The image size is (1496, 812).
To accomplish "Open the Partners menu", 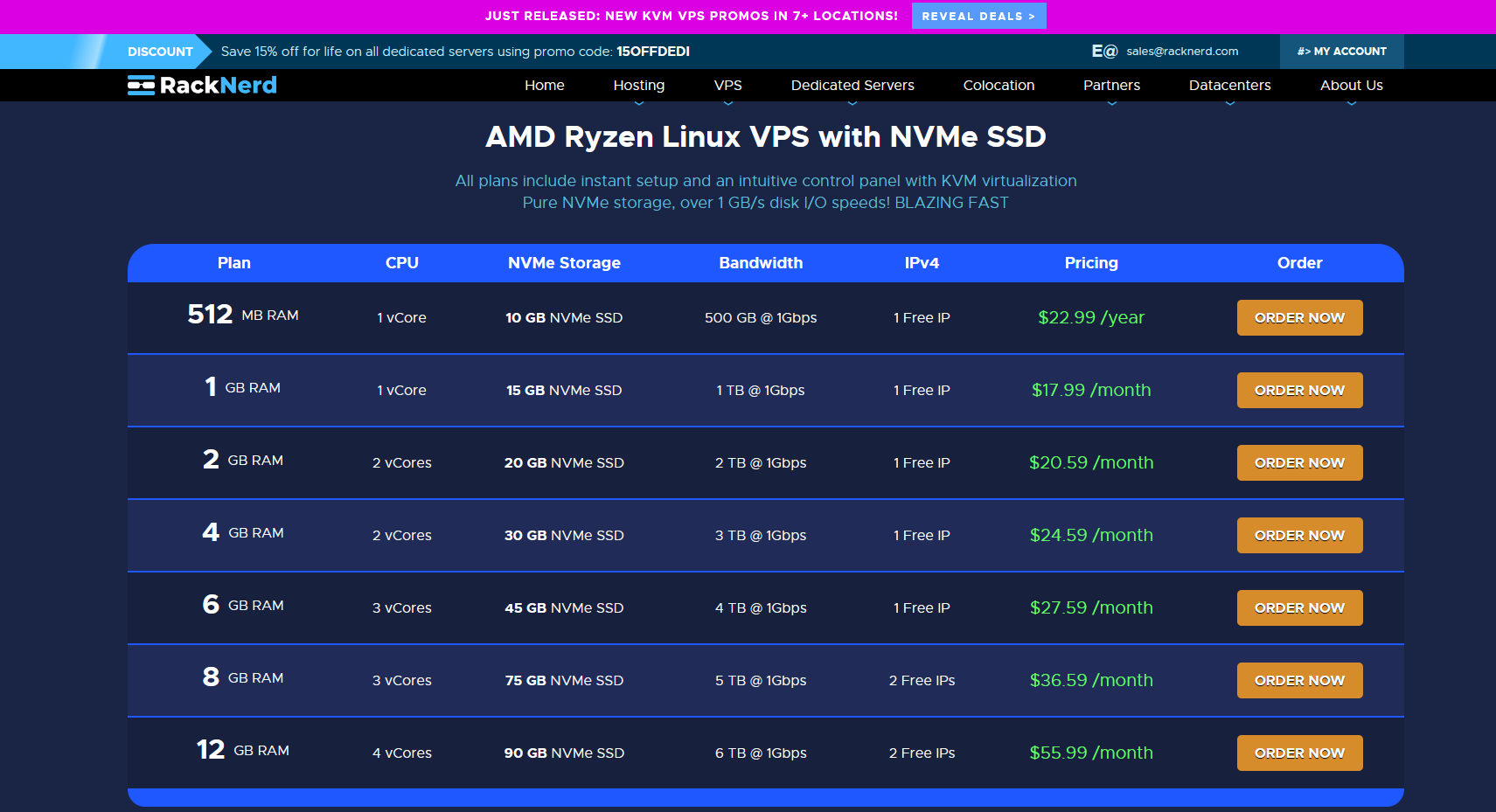I will click(1112, 85).
